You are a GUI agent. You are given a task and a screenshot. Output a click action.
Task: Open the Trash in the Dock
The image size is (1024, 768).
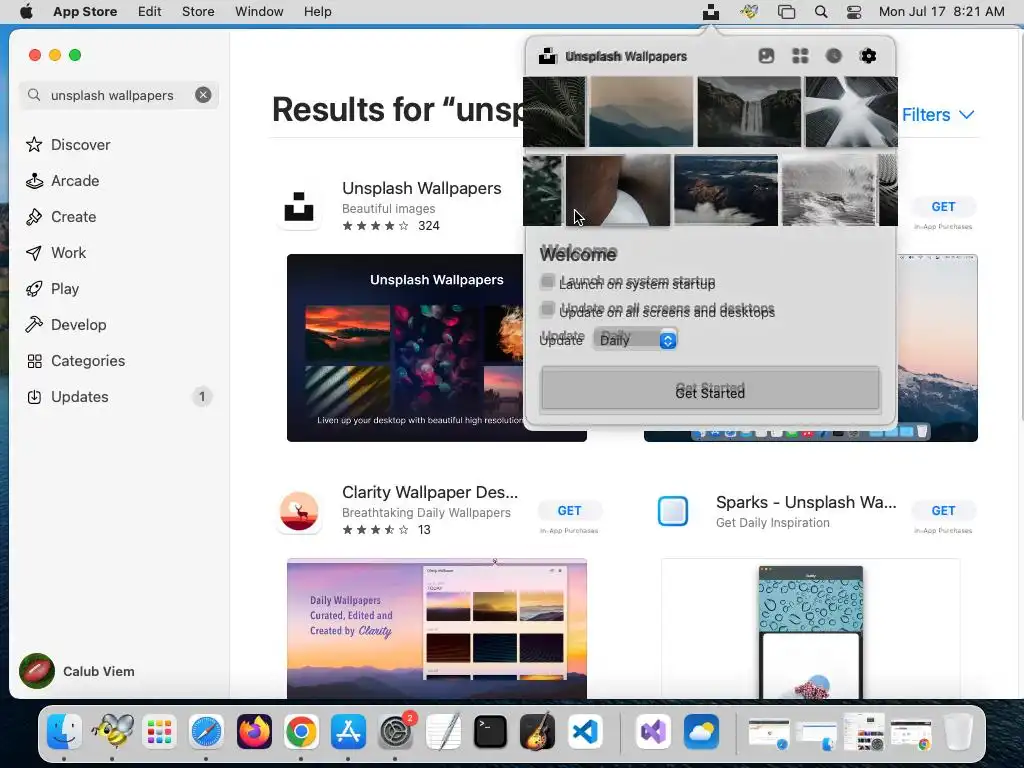click(x=958, y=731)
